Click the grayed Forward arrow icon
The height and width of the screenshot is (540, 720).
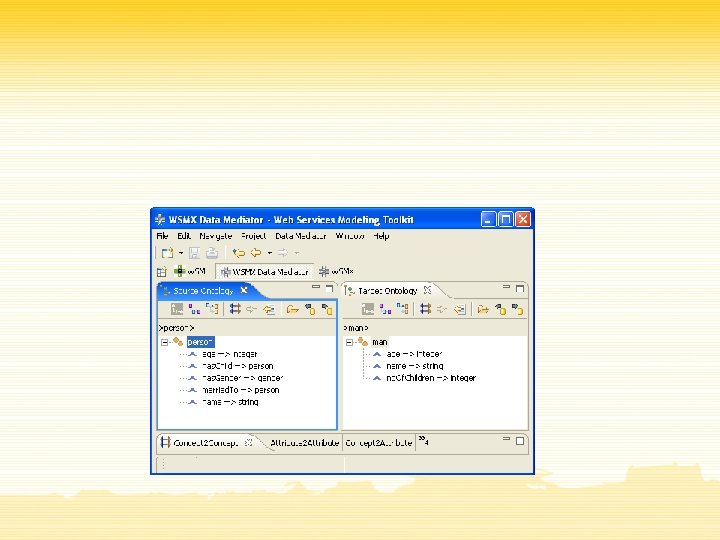(283, 253)
